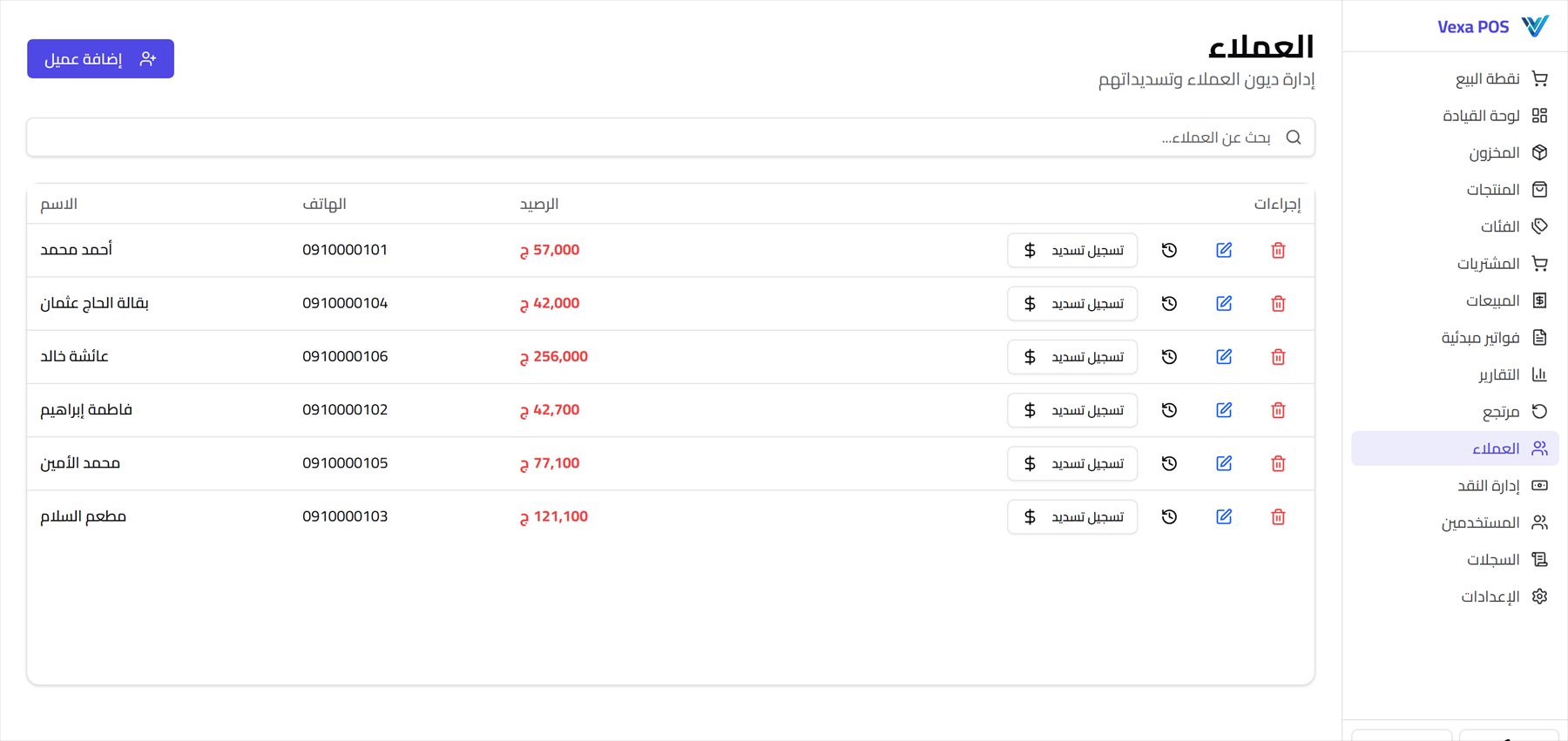
Task: Click تسجيل تسديد for أحمد محمد
Action: (x=1072, y=251)
